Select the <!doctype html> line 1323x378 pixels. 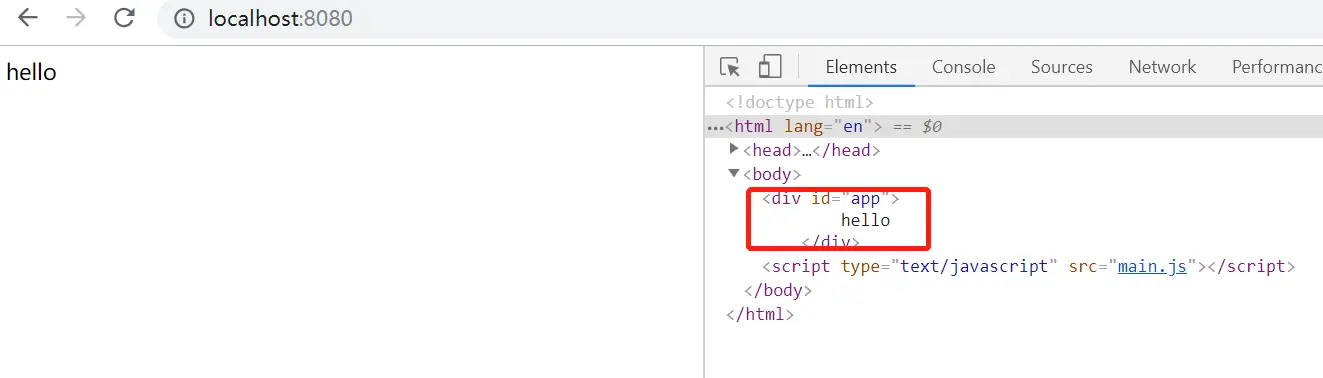pos(800,102)
